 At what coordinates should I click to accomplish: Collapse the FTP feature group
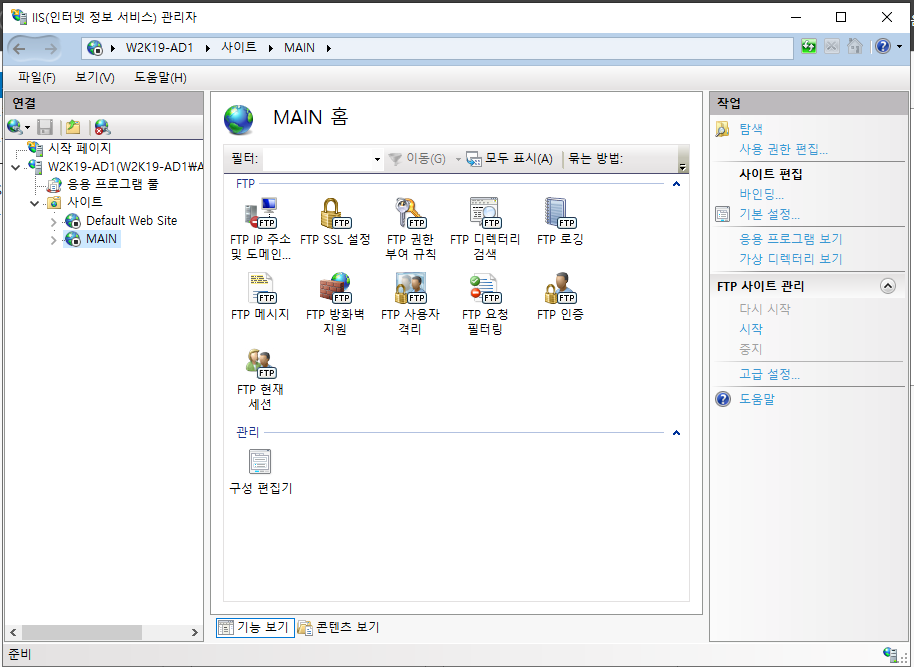tap(676, 184)
